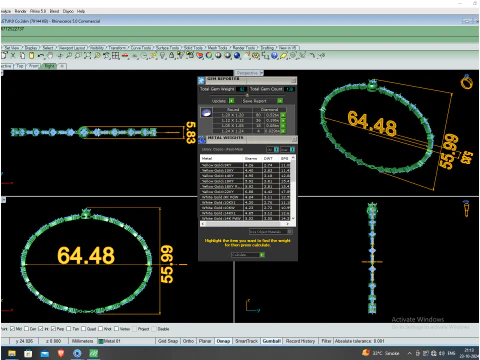Toggle Ortho mode in status bar
Image resolution: width=480 pixels, height=360 pixels.
(188, 341)
